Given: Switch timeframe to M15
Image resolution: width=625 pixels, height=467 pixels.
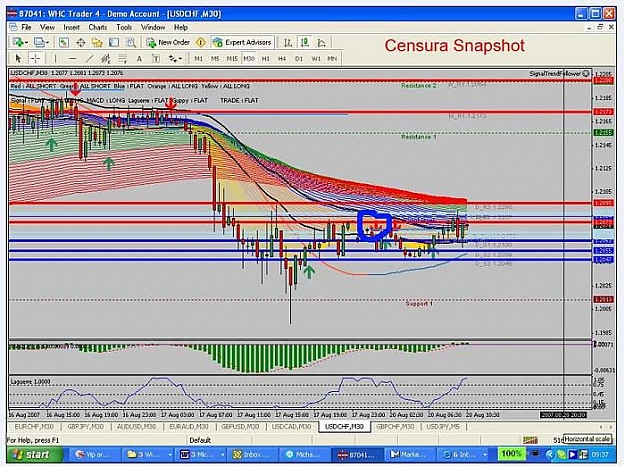Looking at the screenshot, I should (x=232, y=59).
